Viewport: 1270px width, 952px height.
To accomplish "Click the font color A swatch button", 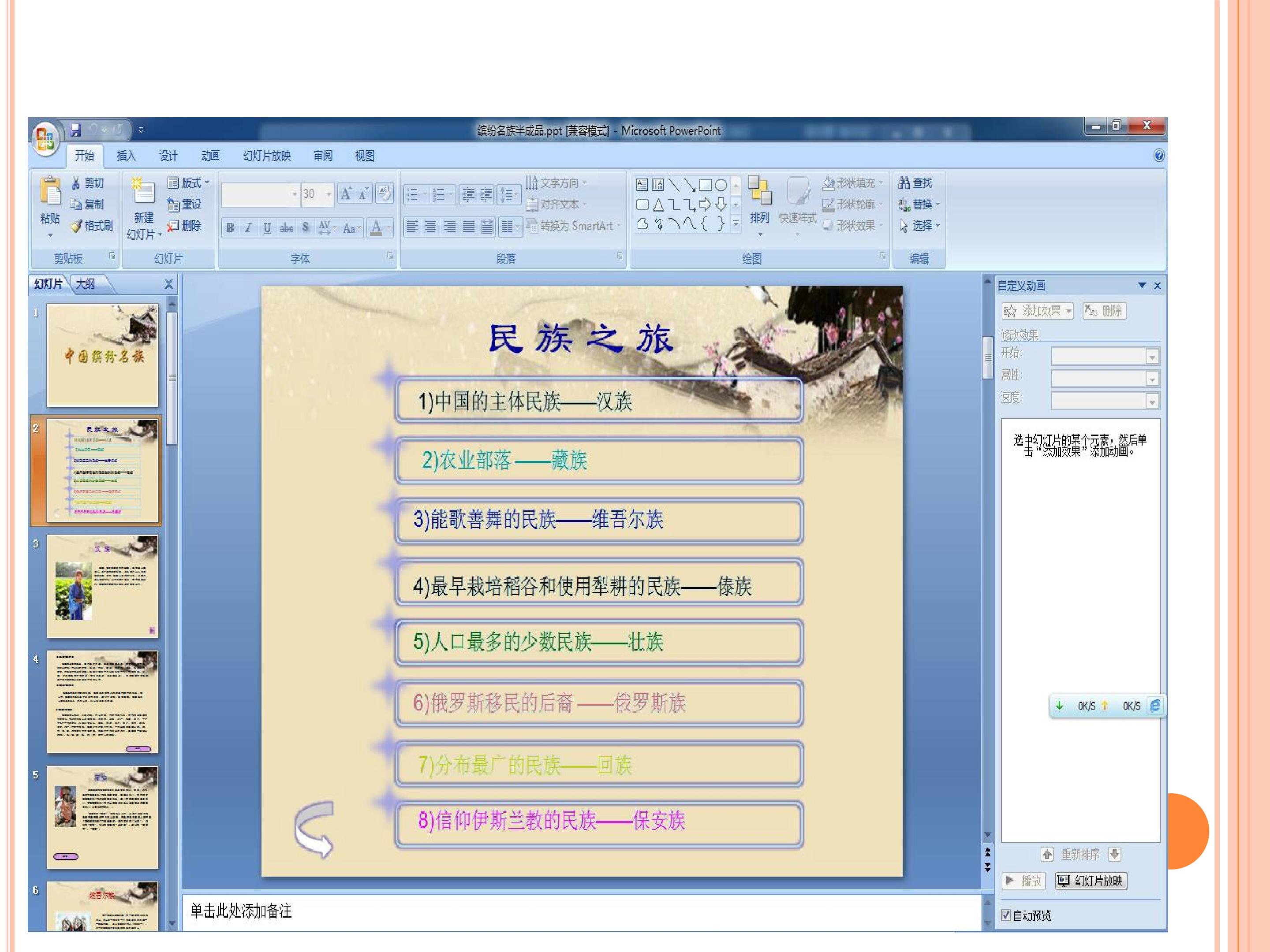I will (376, 228).
